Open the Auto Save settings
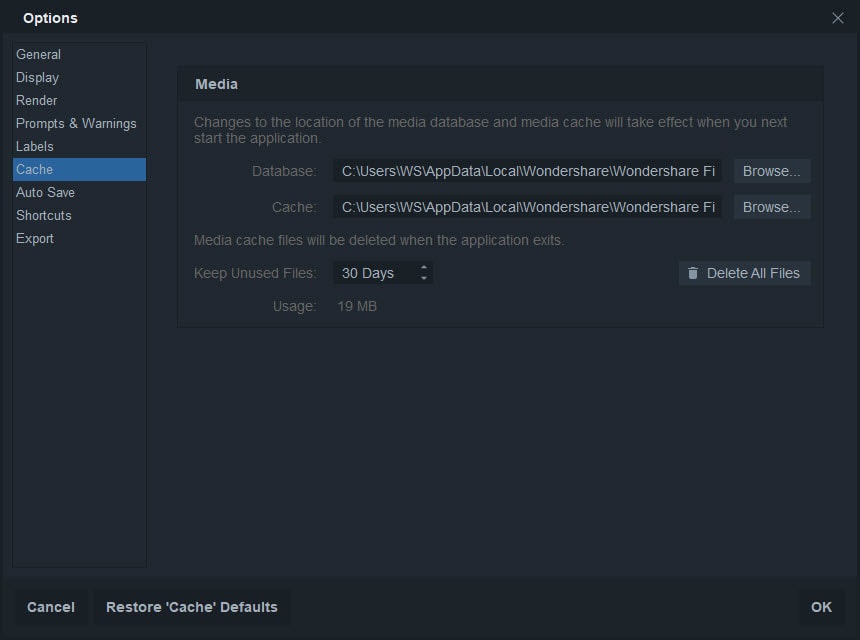The height and width of the screenshot is (640, 860). click(x=46, y=192)
